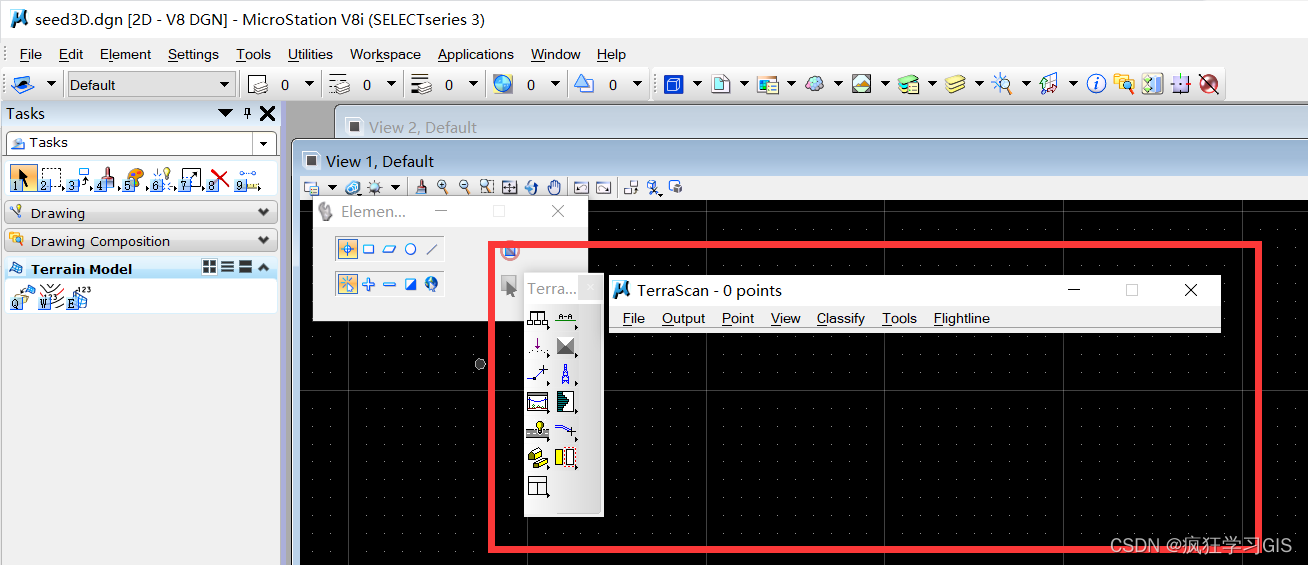The width and height of the screenshot is (1308, 565).
Task: Open the Classify menu in TerraScan
Action: click(840, 318)
